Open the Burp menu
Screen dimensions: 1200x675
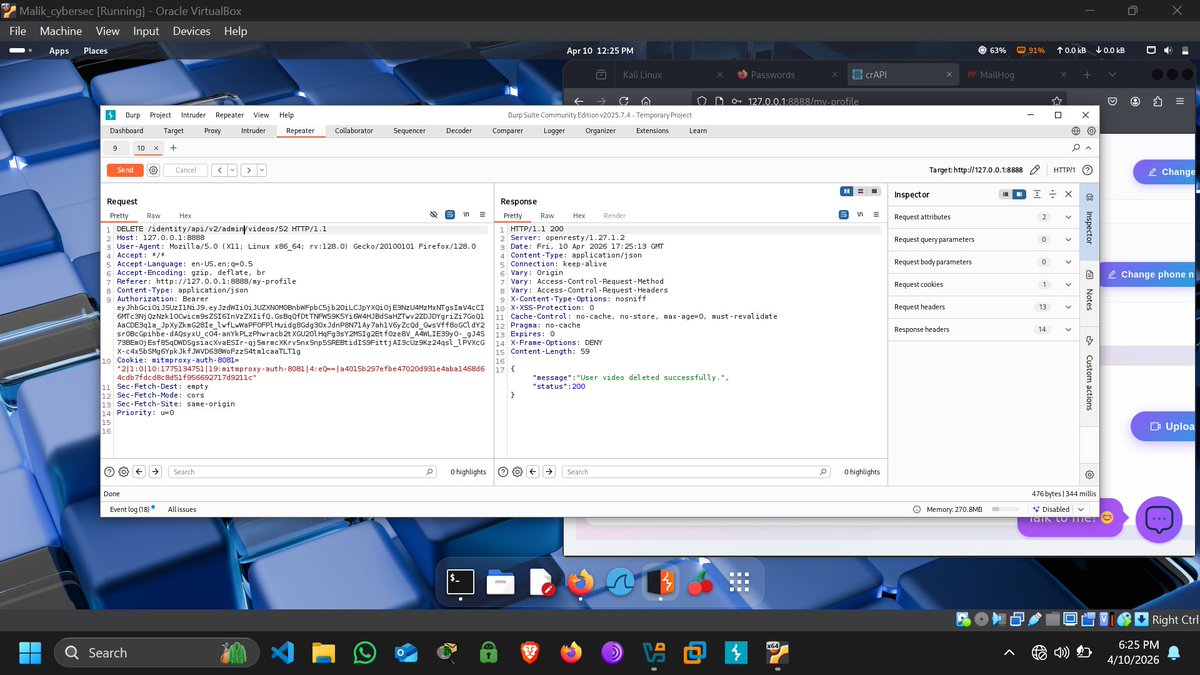(x=131, y=115)
